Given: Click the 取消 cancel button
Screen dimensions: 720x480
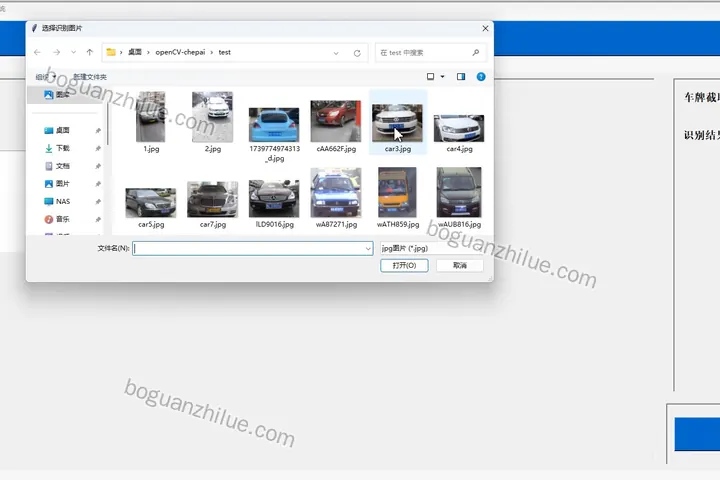Looking at the screenshot, I should 460,265.
